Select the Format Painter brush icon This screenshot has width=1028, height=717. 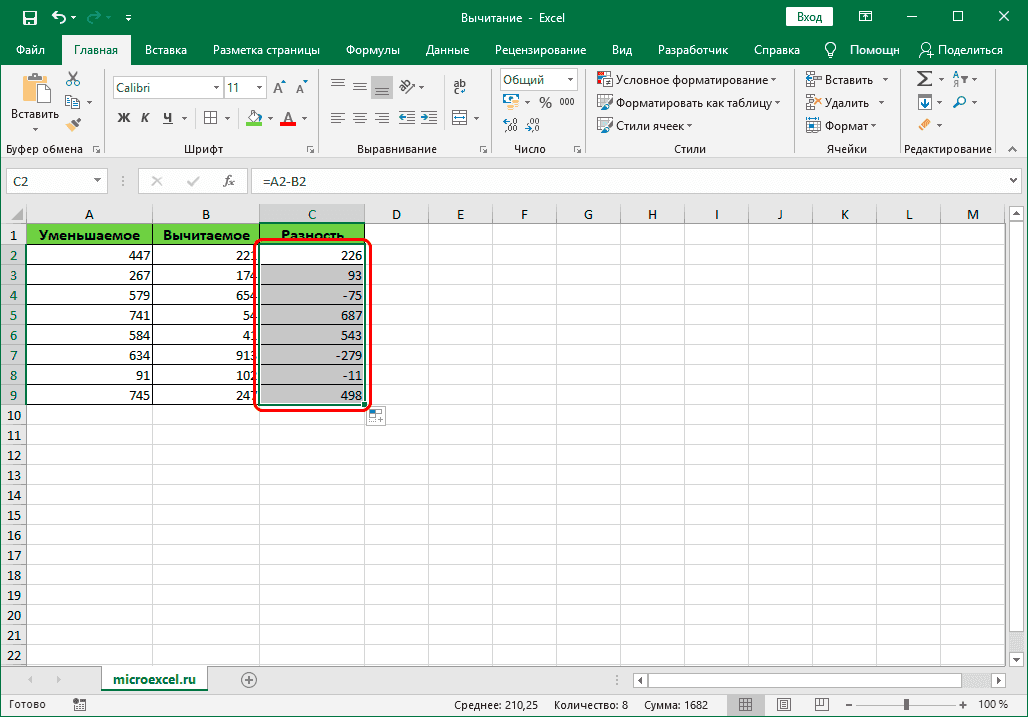(72, 124)
